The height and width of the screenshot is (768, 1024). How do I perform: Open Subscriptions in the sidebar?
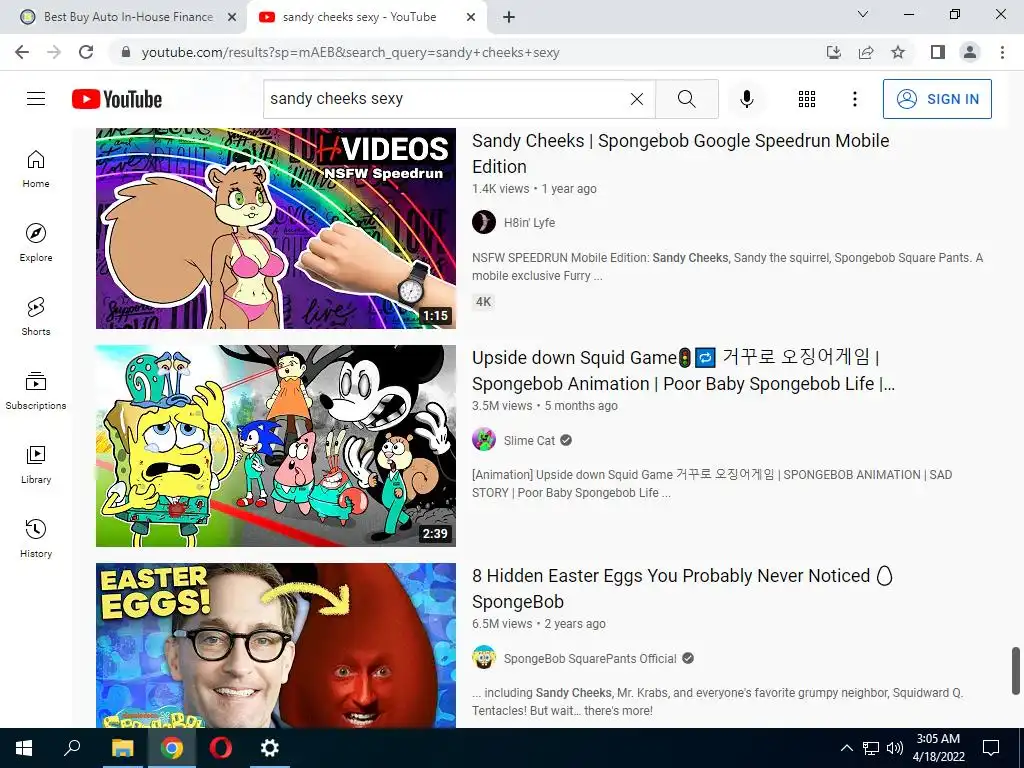(36, 390)
